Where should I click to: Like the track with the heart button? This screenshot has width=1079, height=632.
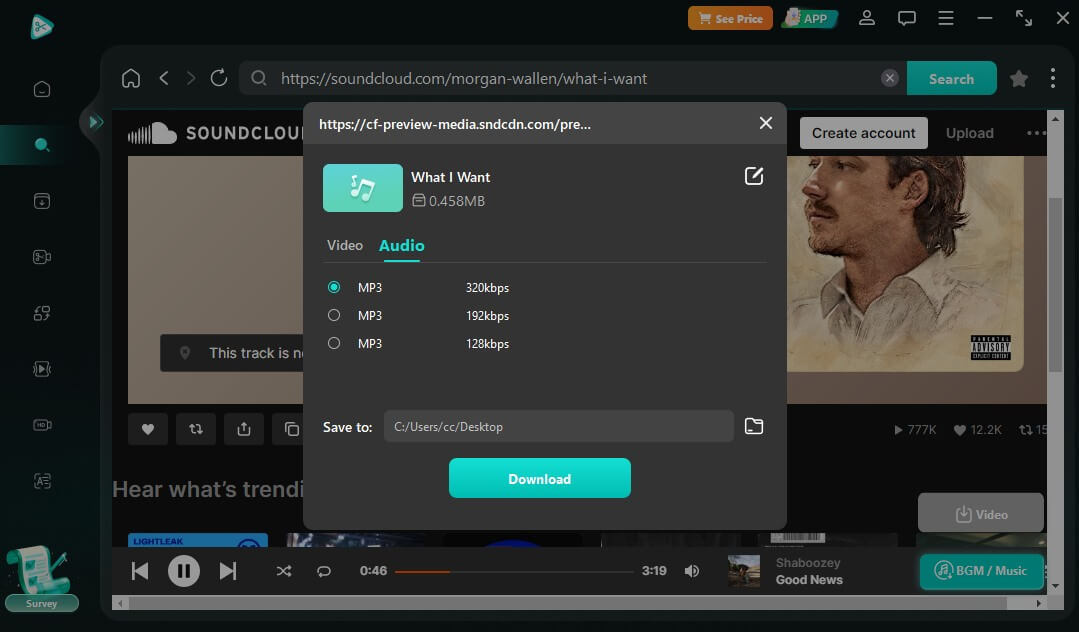click(x=148, y=429)
